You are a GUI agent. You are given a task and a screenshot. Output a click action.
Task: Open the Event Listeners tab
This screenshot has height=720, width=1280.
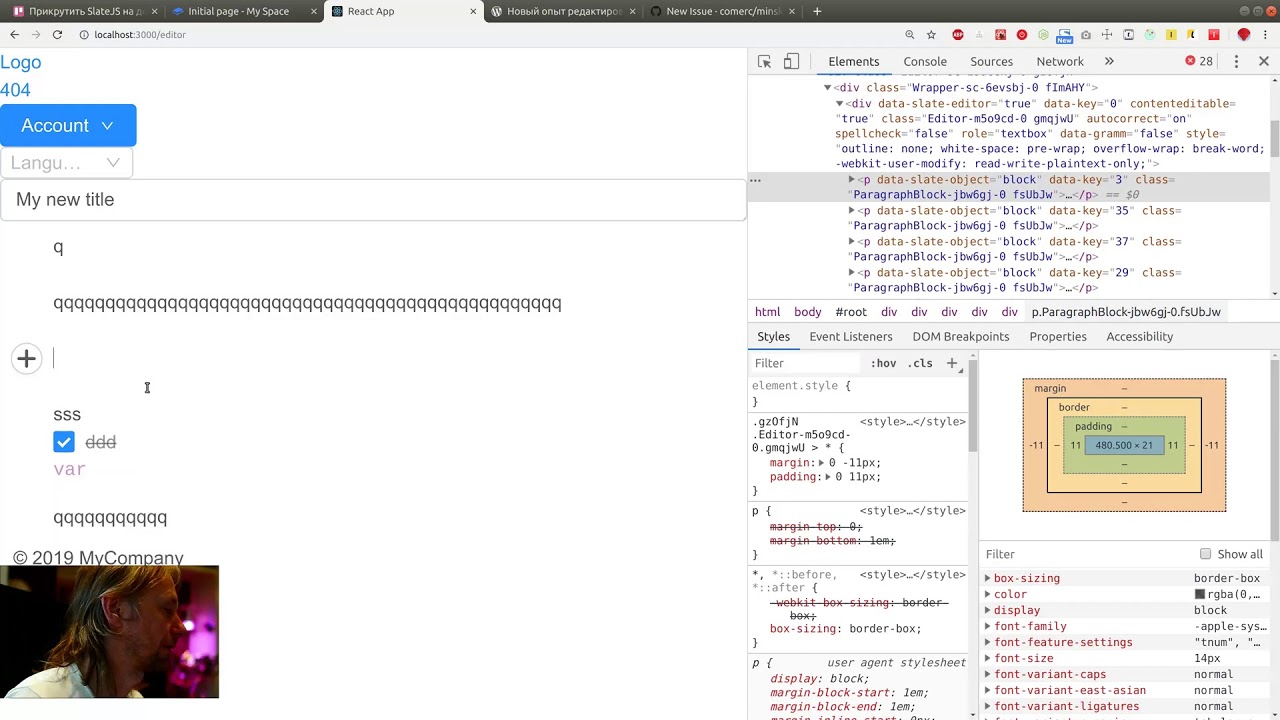[851, 337]
